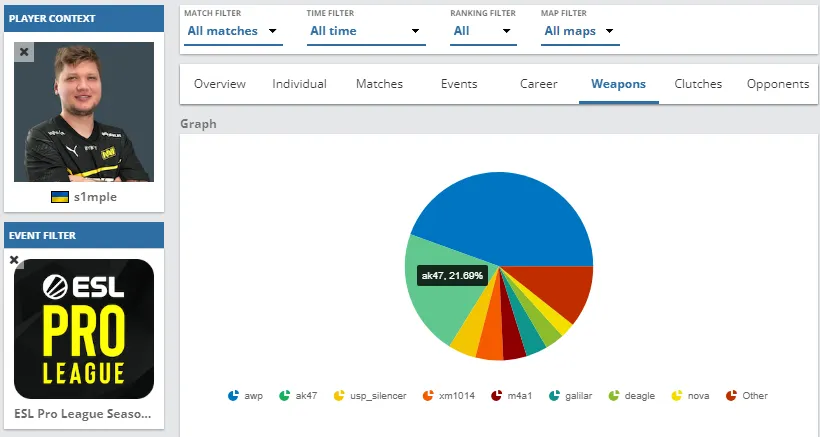820x437 pixels.
Task: Toggle the galilar legend icon
Action: (554, 396)
